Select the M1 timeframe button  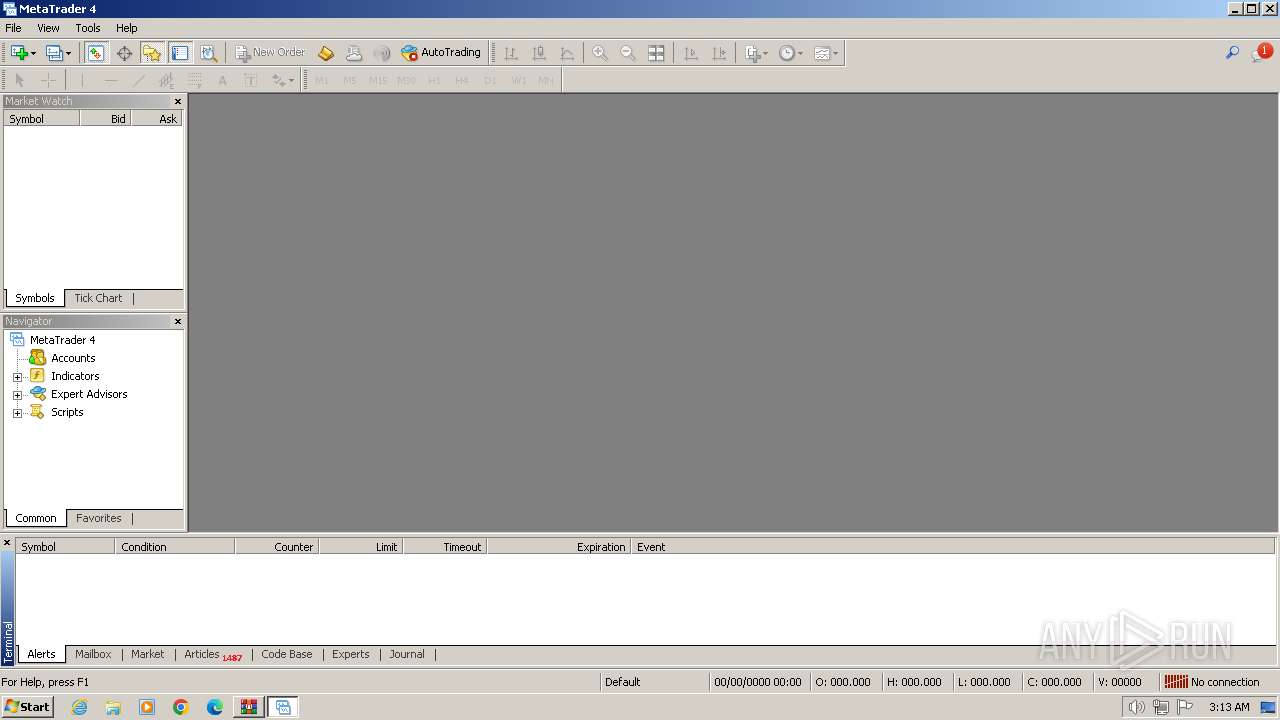(322, 80)
